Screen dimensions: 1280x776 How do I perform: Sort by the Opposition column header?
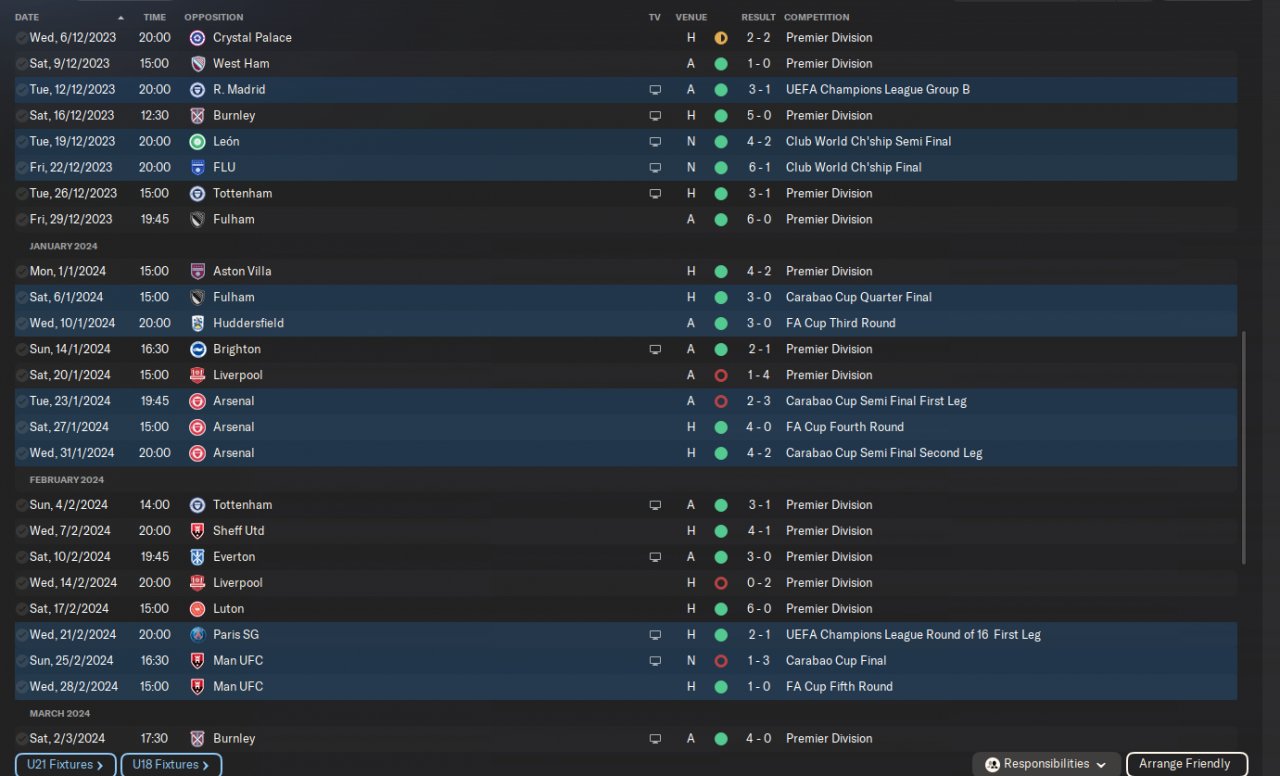[x=213, y=17]
